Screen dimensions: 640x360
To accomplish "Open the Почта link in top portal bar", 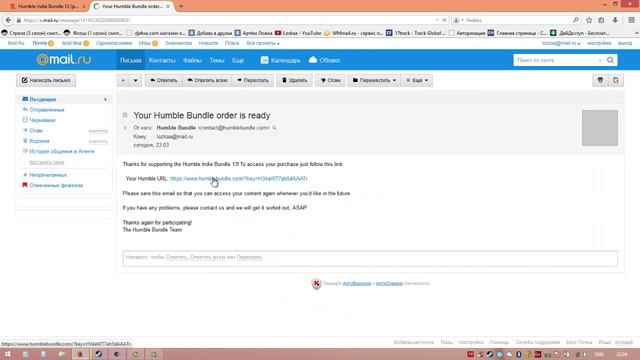I will (x=40, y=43).
